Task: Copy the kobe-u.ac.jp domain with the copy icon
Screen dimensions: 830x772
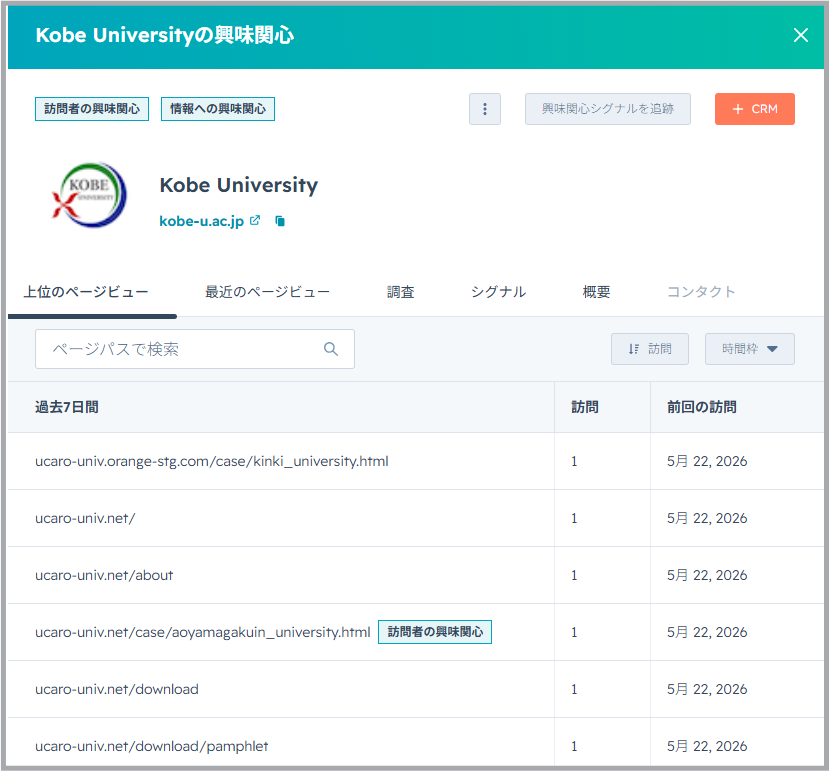Action: click(x=280, y=221)
